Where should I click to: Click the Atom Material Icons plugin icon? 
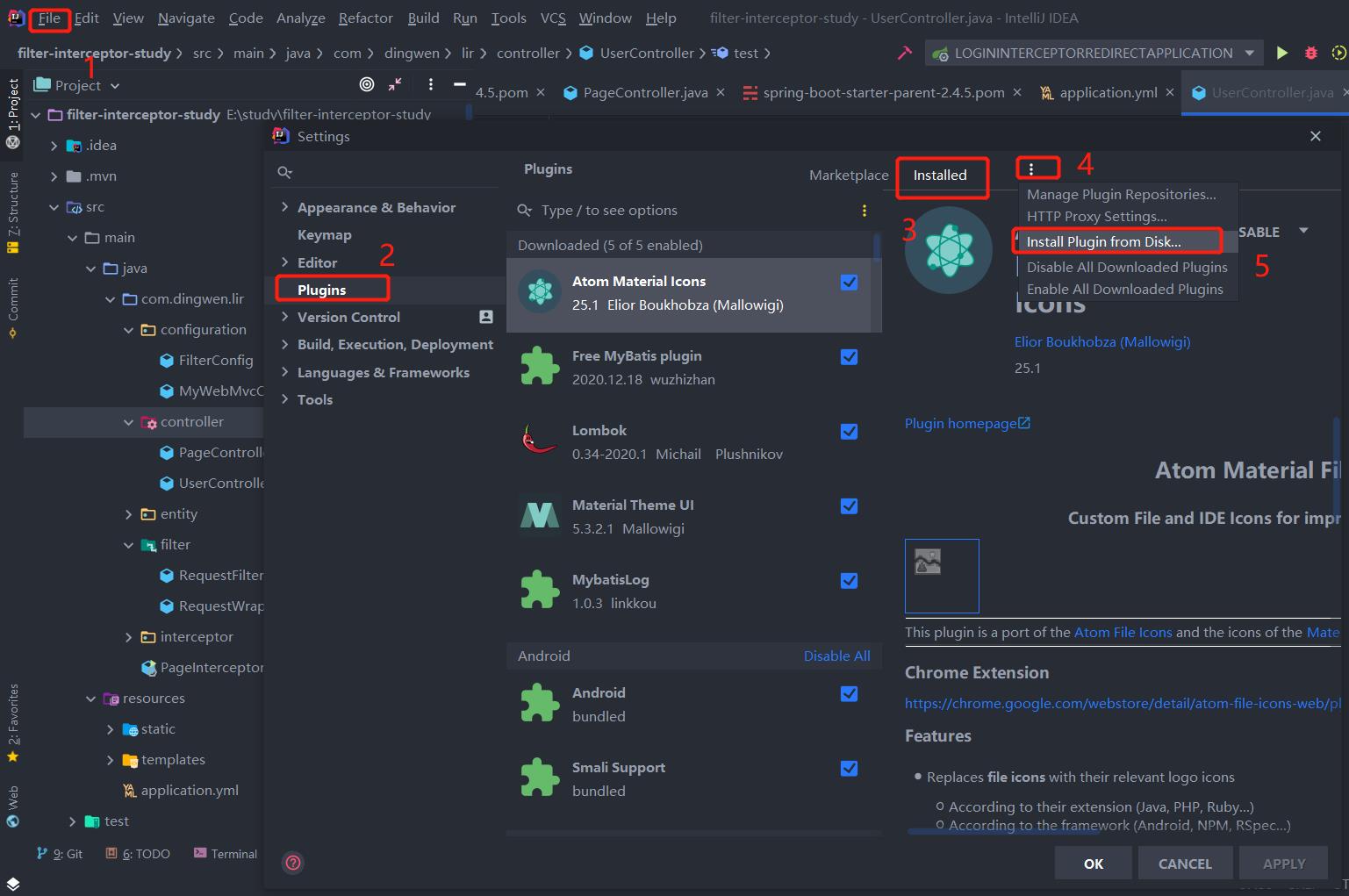(x=540, y=292)
